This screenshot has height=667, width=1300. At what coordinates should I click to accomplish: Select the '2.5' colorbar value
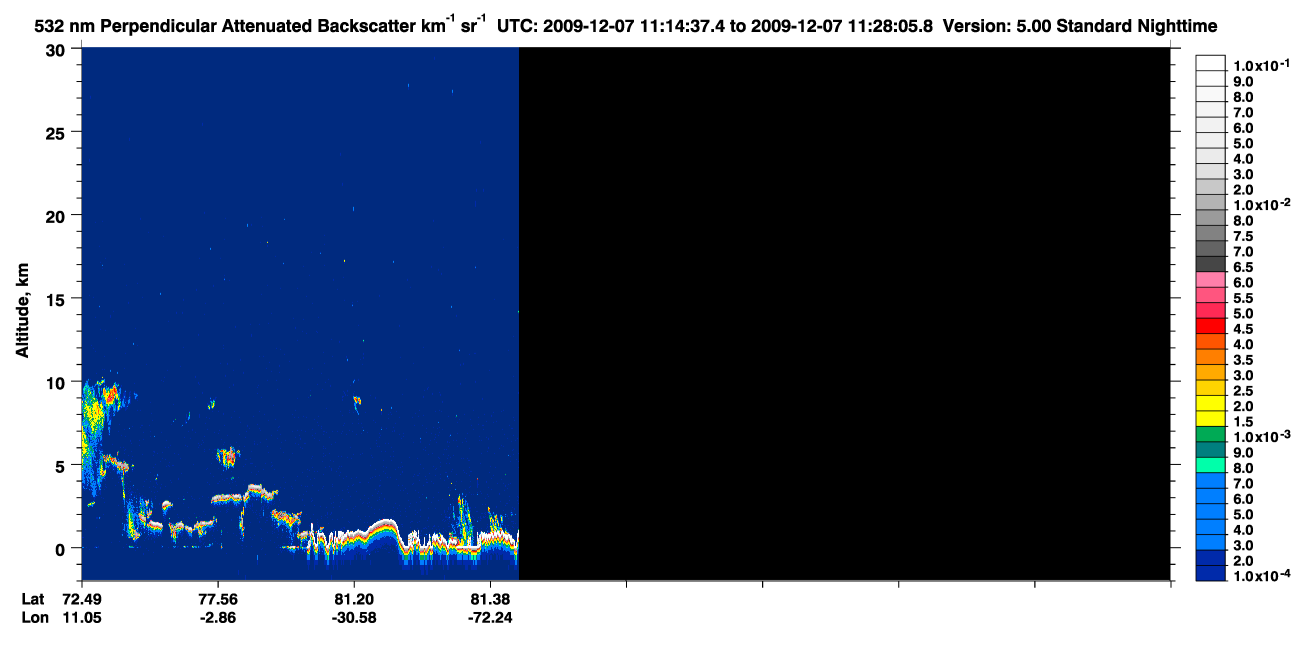click(1243, 390)
